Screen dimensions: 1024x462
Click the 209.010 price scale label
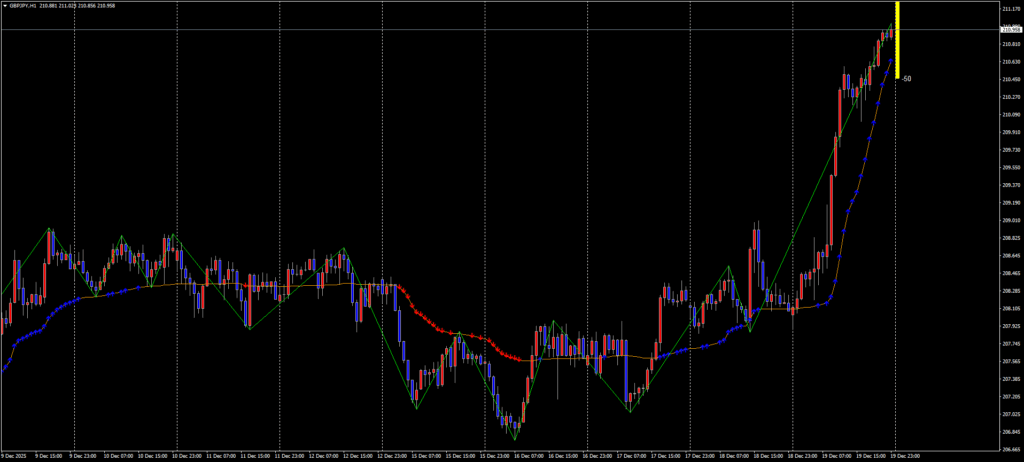(x=1011, y=221)
